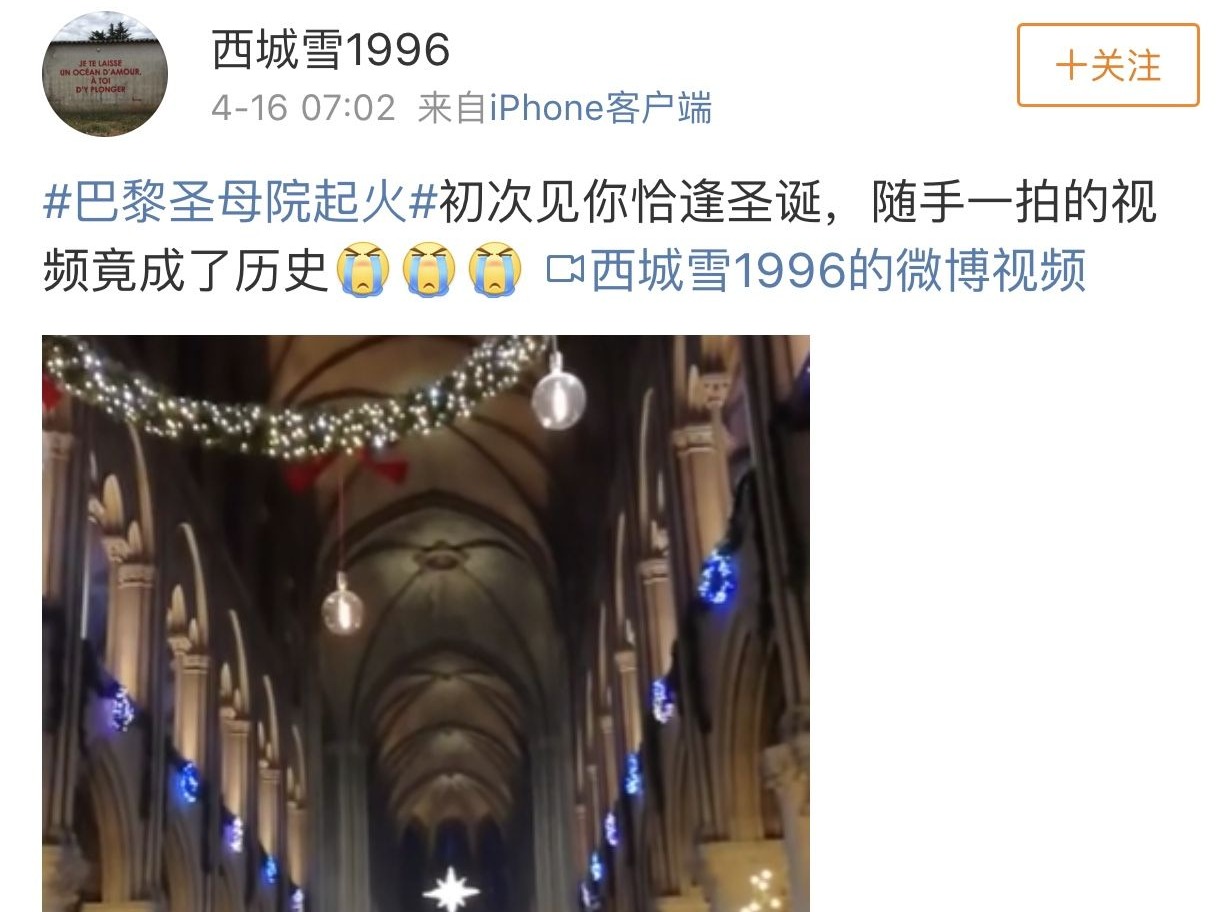Click the text 频竟成了历史 on second line
The height and width of the screenshot is (912, 1217).
tap(187, 270)
